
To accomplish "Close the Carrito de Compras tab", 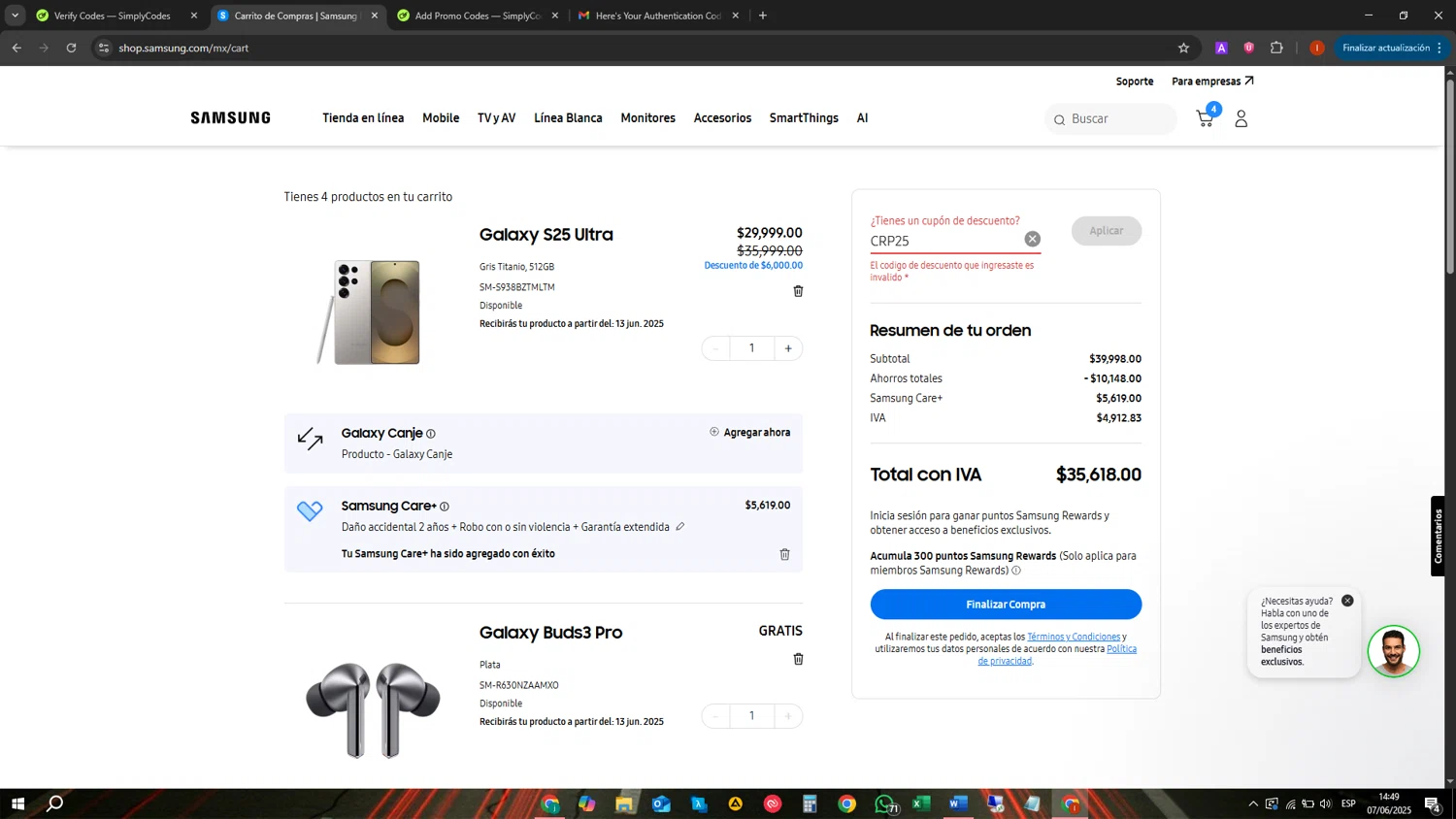I will point(375,16).
